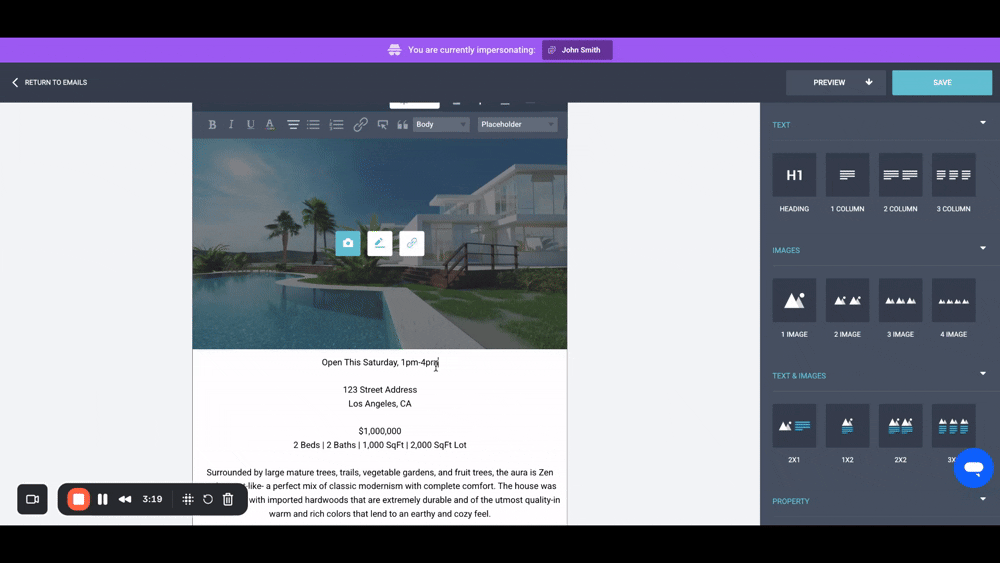Collapse the Text & Images section

point(983,374)
